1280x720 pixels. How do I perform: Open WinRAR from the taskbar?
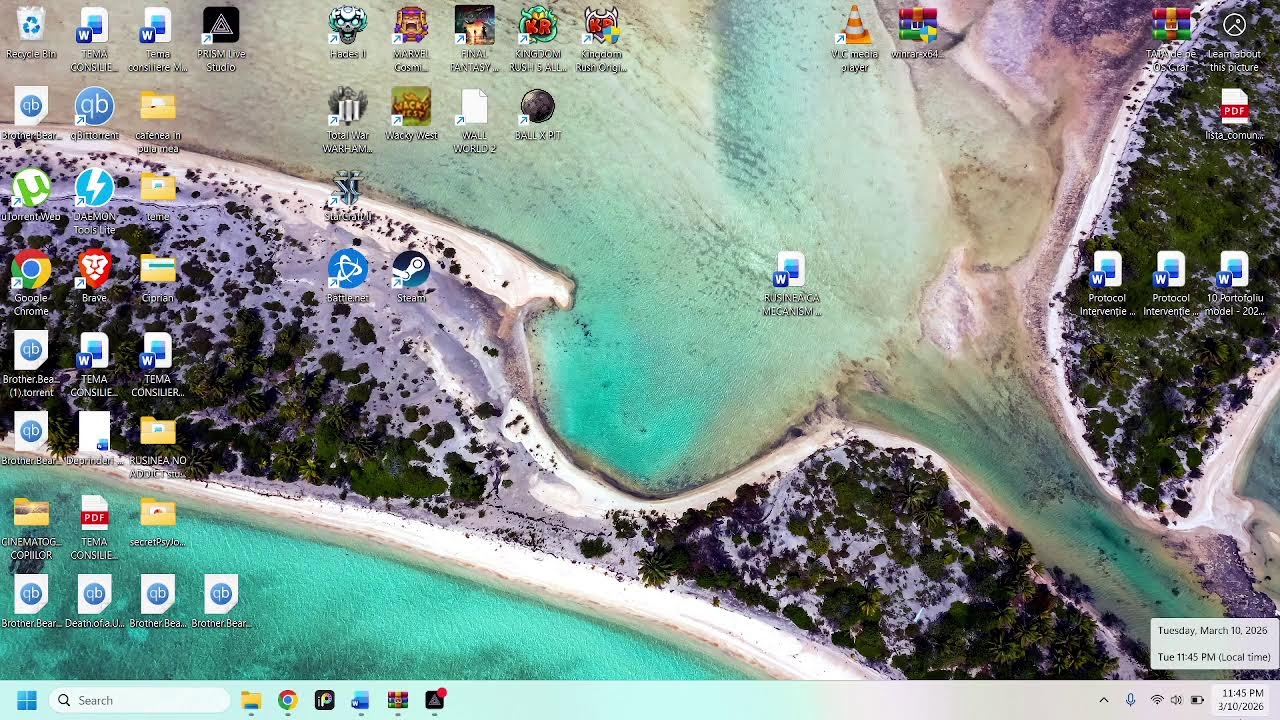tap(398, 700)
